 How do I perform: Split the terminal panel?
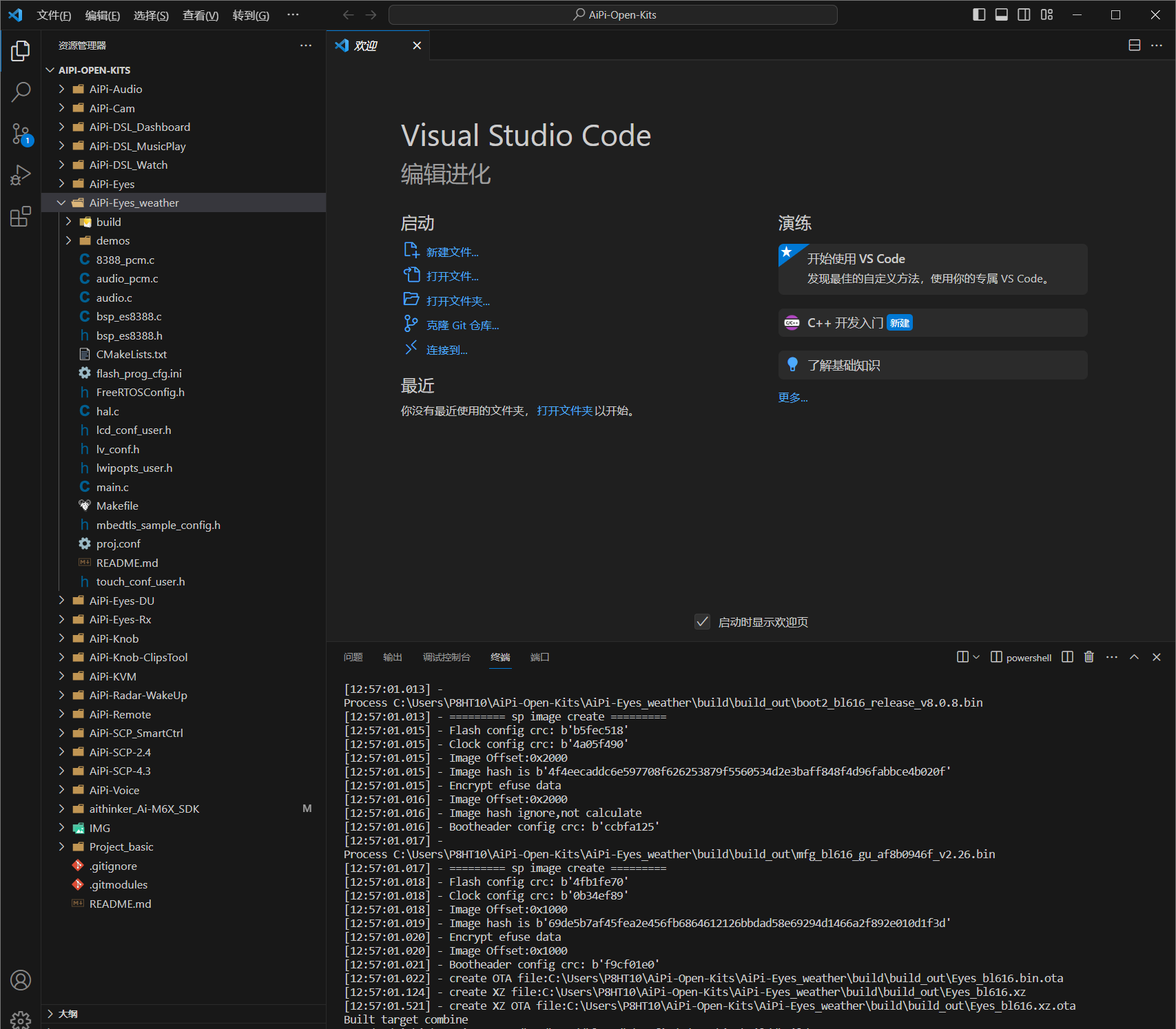(1068, 657)
